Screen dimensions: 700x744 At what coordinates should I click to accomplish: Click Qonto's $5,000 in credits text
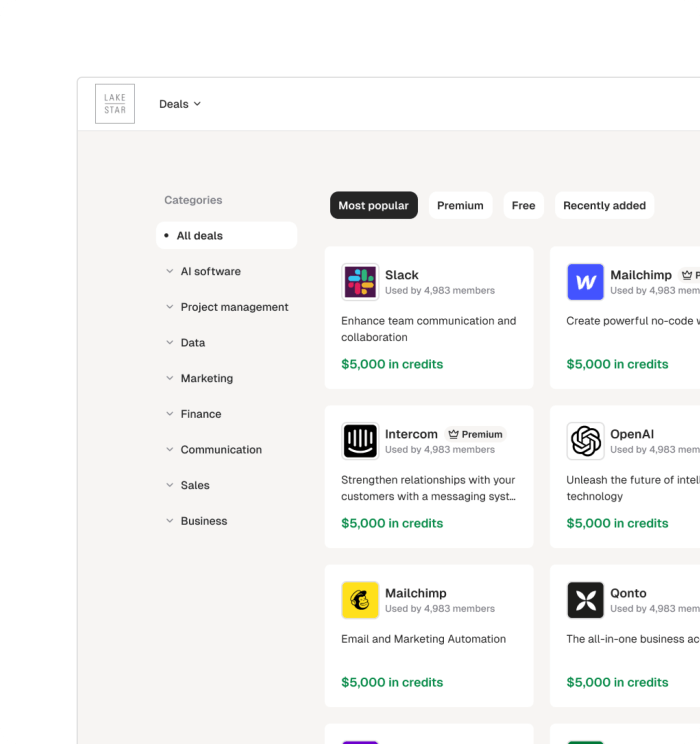pyautogui.click(x=617, y=682)
